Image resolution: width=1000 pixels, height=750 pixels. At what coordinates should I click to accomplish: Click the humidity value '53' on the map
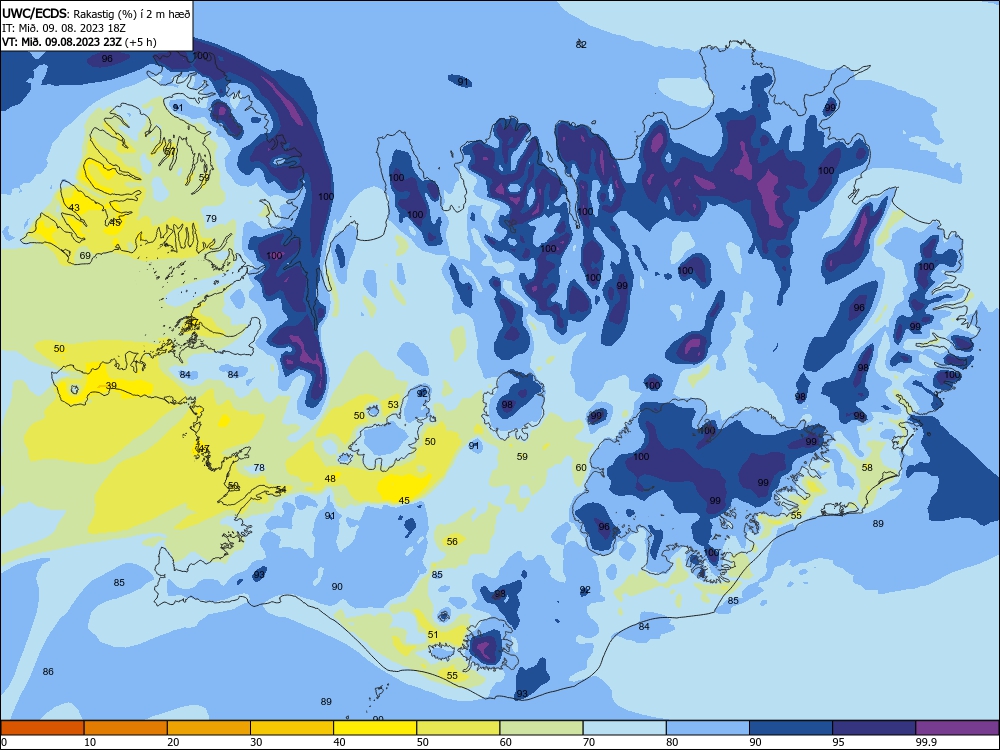[393, 405]
